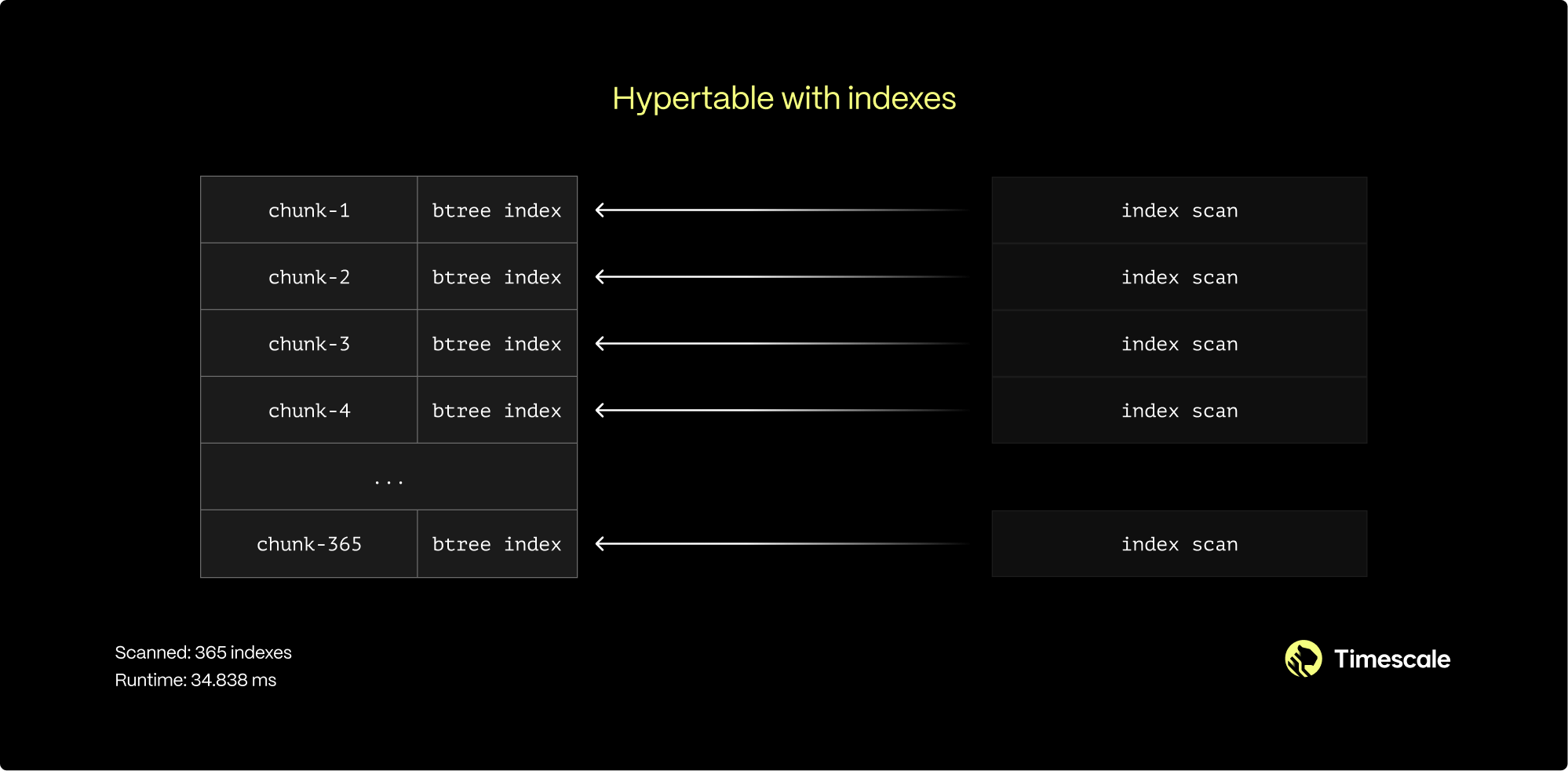Click the arrow pointing to chunk-1 index
The height and width of the screenshot is (771, 1568).
point(781,210)
